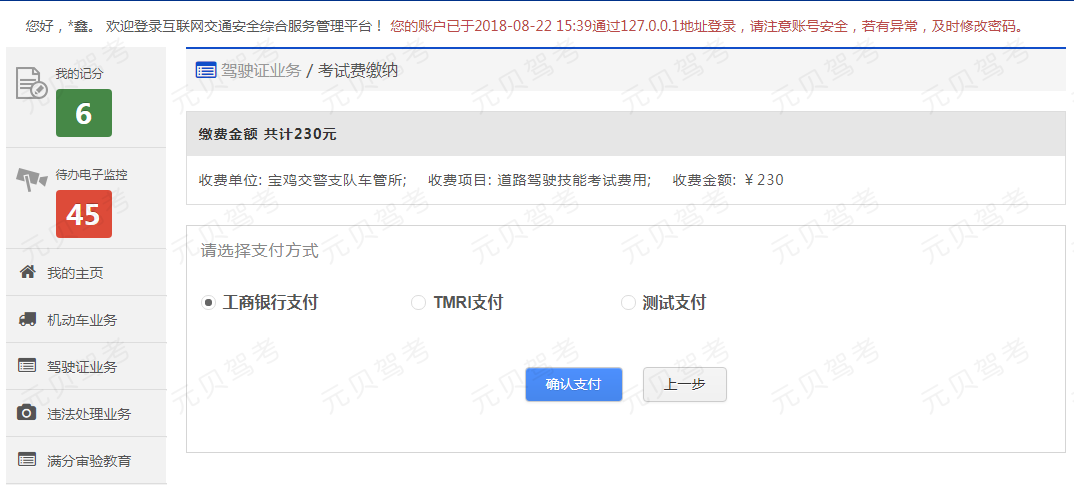Click the blue breadcrumb list icon
The height and width of the screenshot is (485, 1074).
click(206, 70)
